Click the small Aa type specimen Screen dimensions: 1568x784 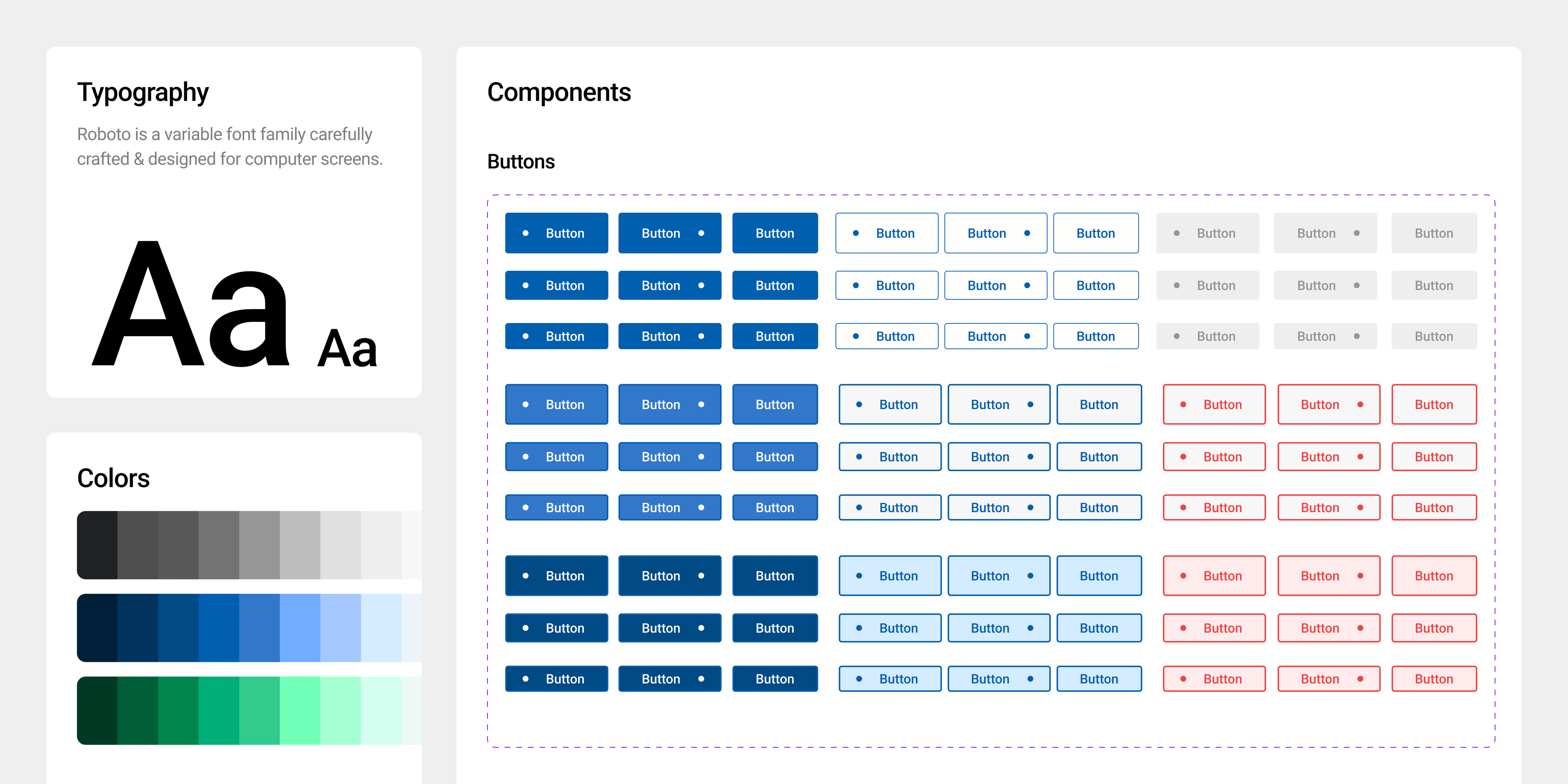347,348
